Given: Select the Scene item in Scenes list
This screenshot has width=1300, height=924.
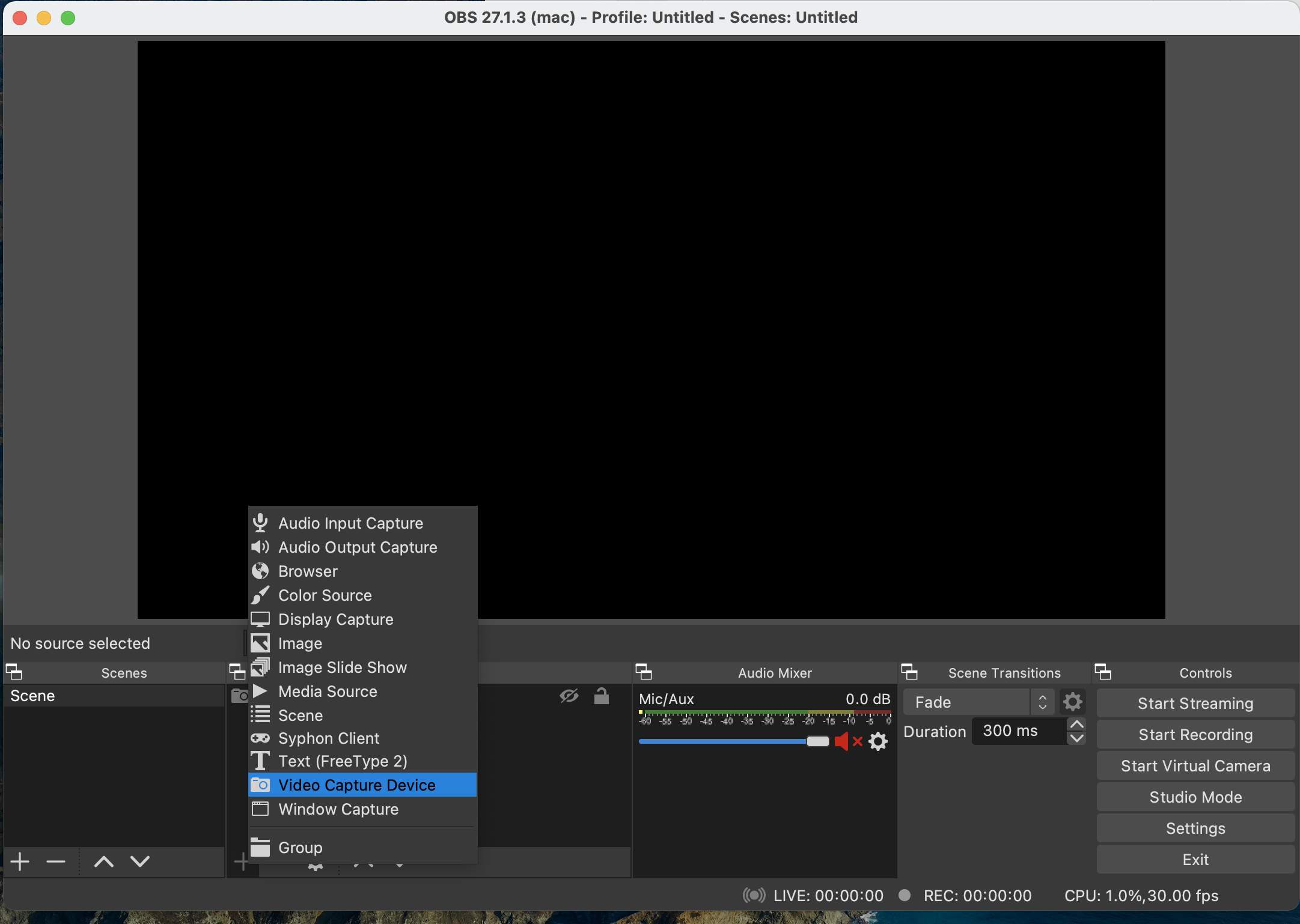Looking at the screenshot, I should (114, 696).
